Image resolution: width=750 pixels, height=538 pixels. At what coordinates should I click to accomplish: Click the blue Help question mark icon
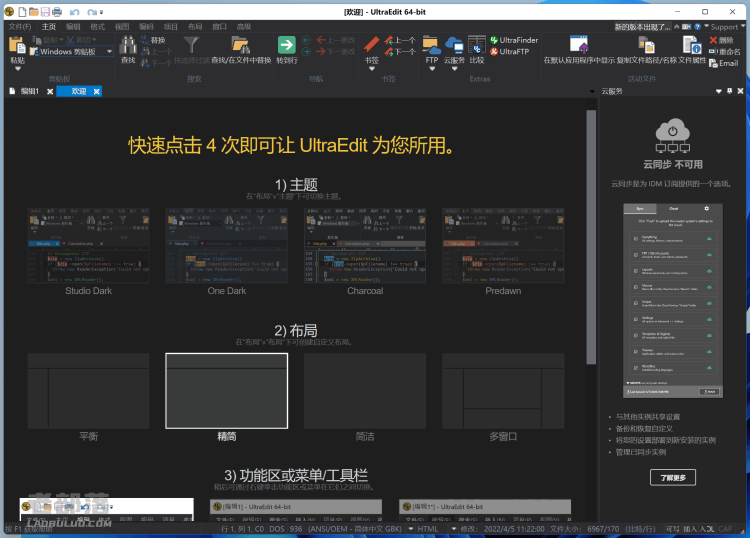click(x=697, y=27)
